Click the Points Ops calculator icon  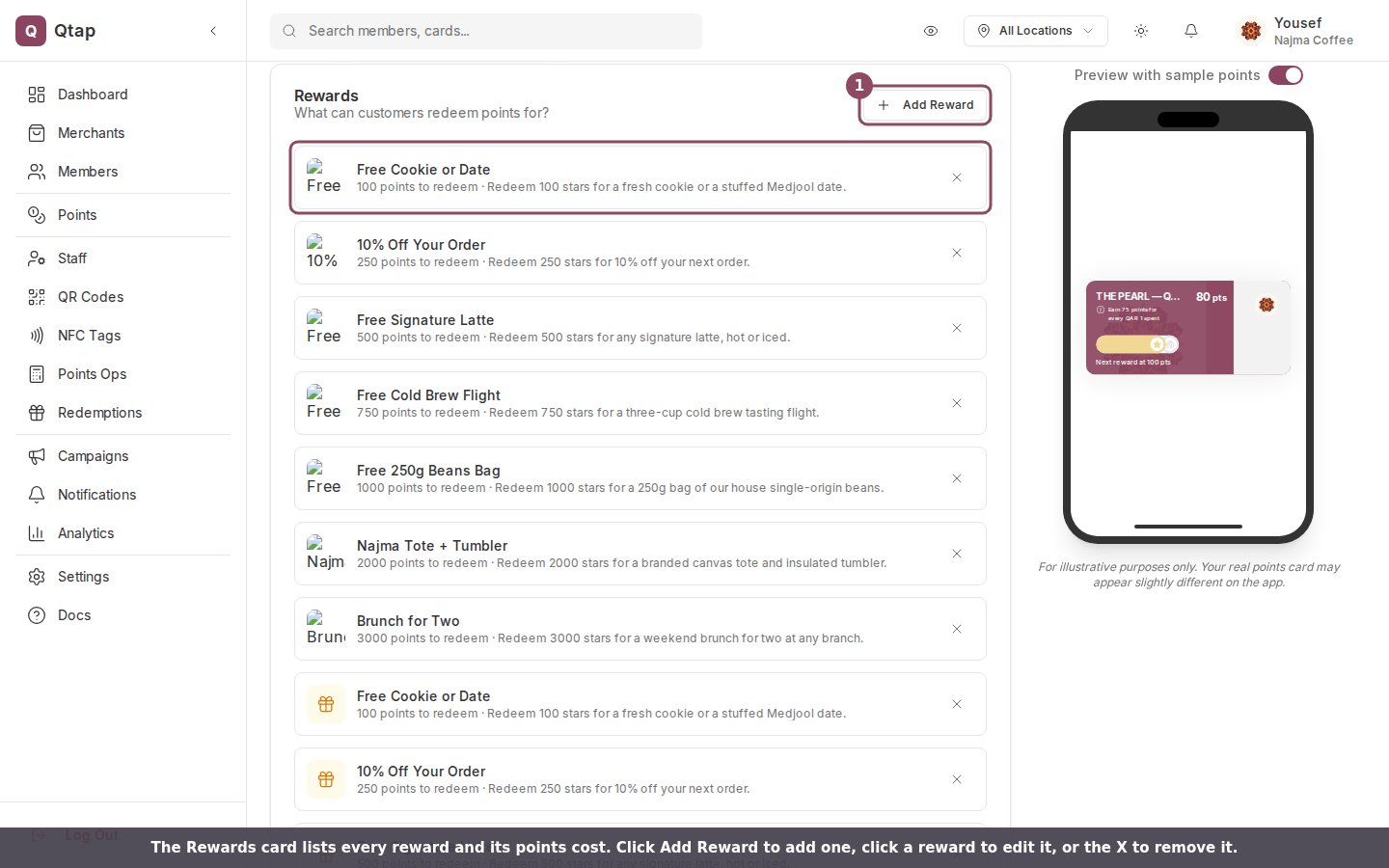click(37, 374)
